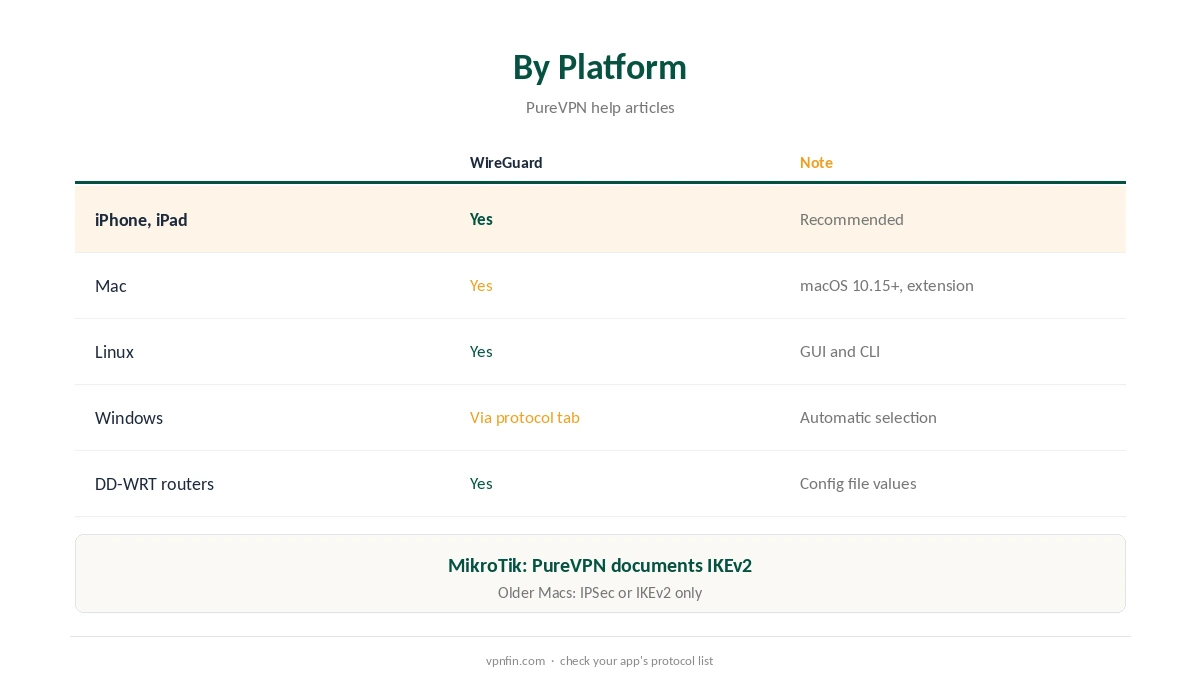This screenshot has height=680, width=1200.
Task: Click "Yes" in the Linux row
Action: (x=481, y=351)
